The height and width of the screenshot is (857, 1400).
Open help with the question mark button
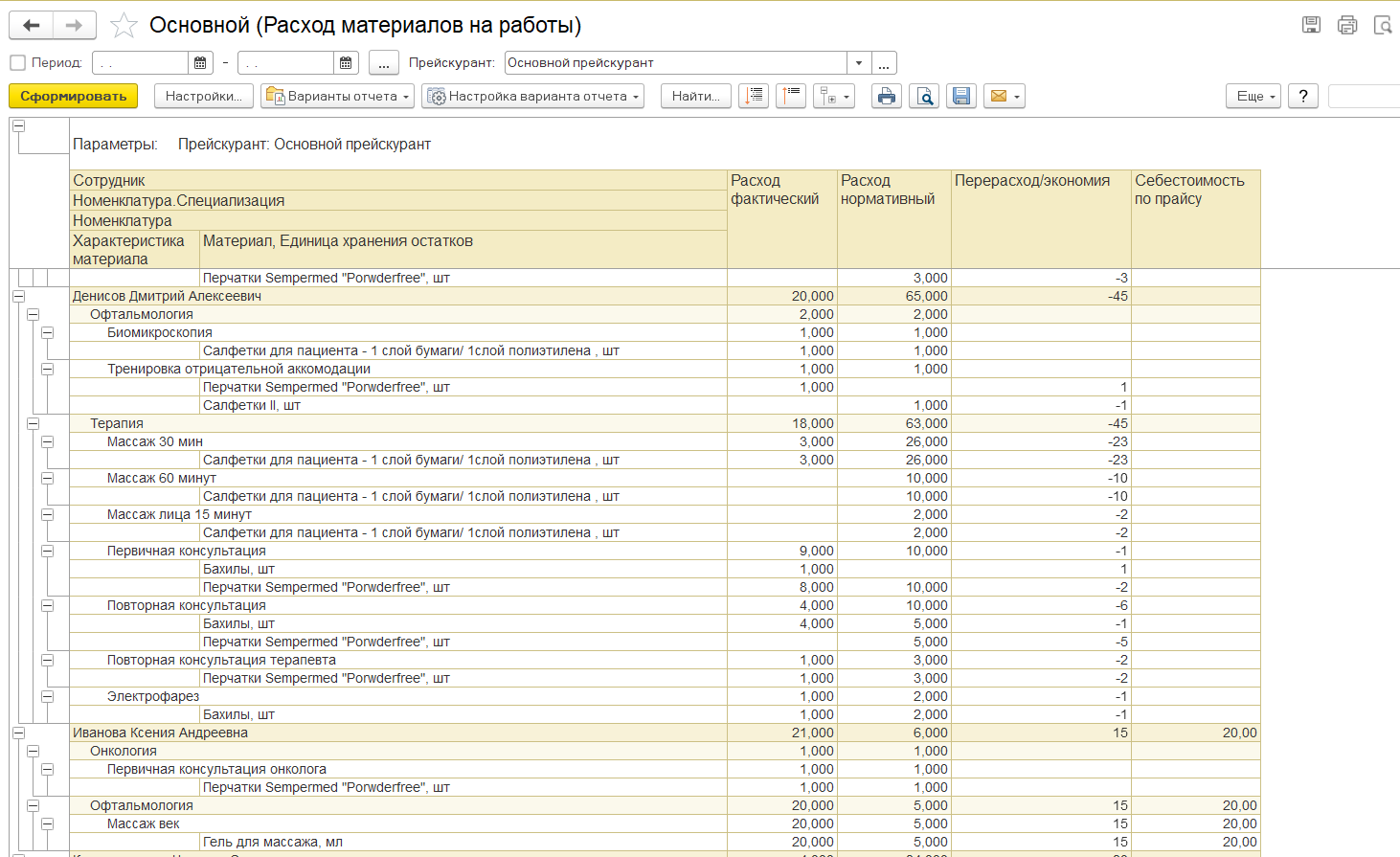click(x=1303, y=96)
